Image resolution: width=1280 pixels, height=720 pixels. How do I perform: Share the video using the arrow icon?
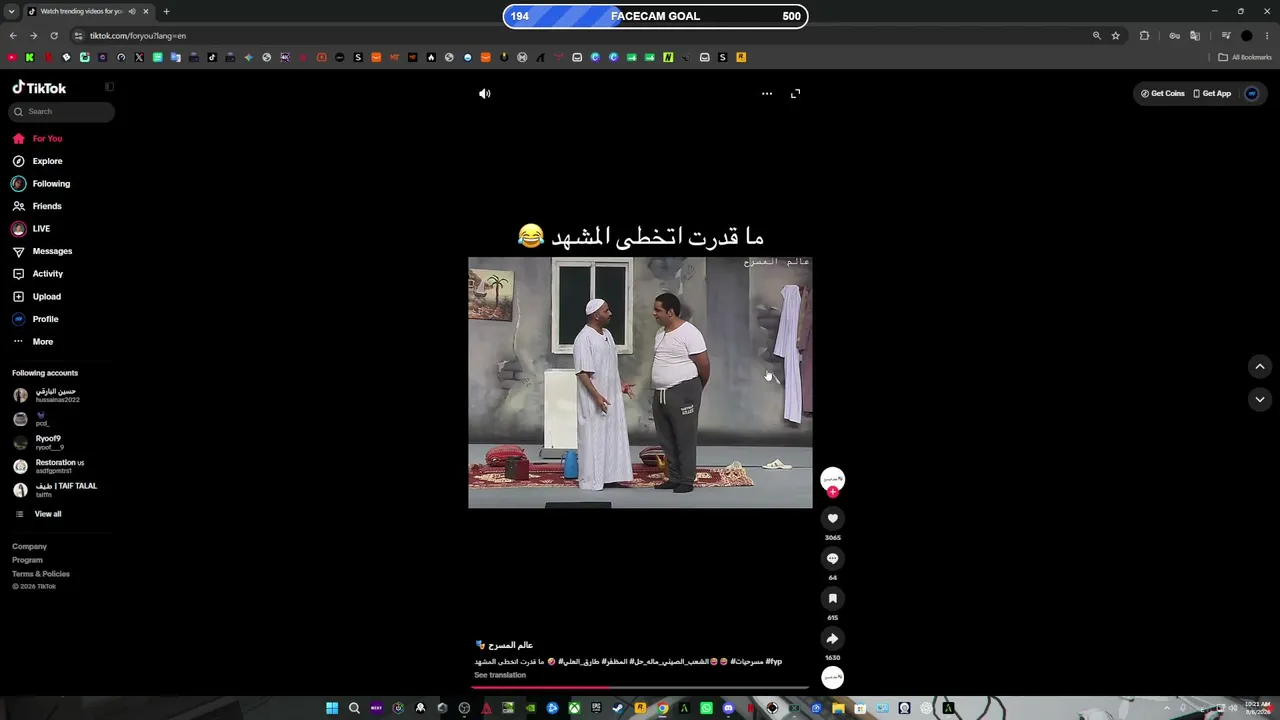pyautogui.click(x=832, y=638)
